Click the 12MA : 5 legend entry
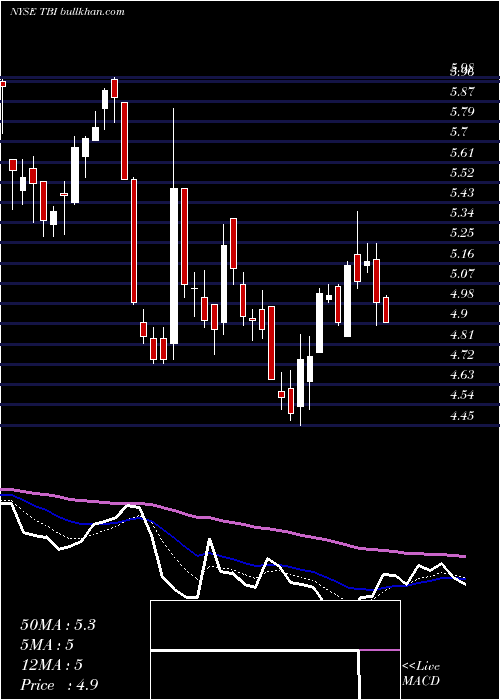This screenshot has width=500, height=700. [52, 665]
